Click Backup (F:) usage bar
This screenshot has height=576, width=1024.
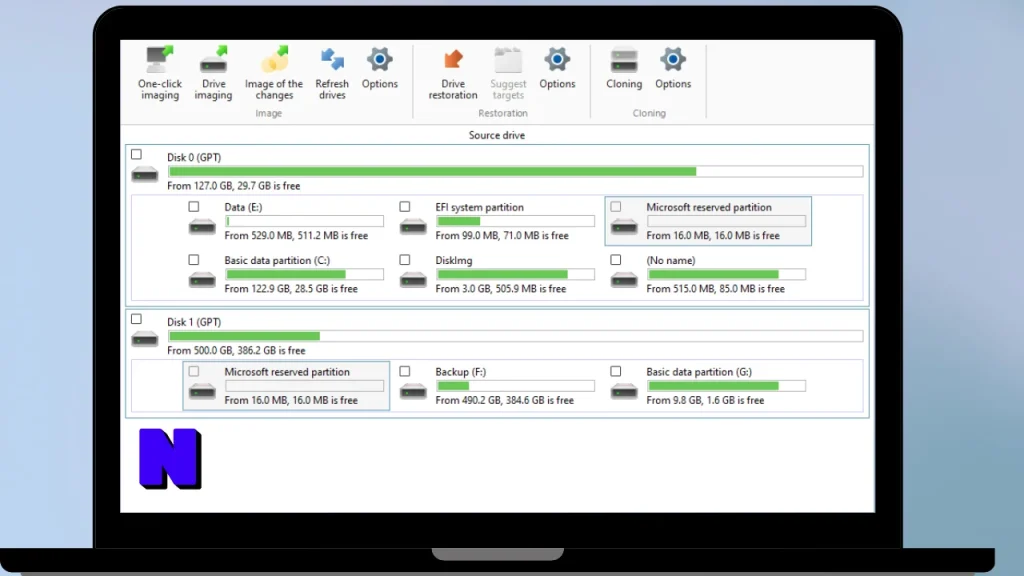click(515, 386)
